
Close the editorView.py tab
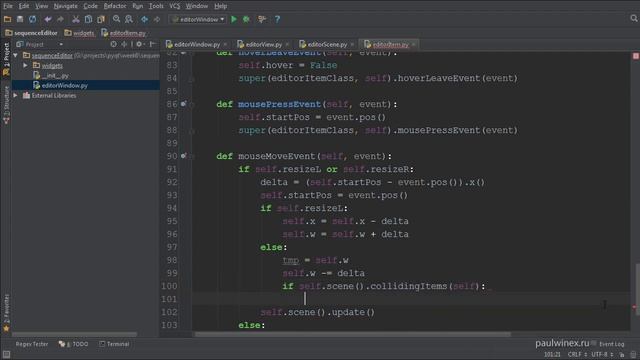tap(287, 44)
